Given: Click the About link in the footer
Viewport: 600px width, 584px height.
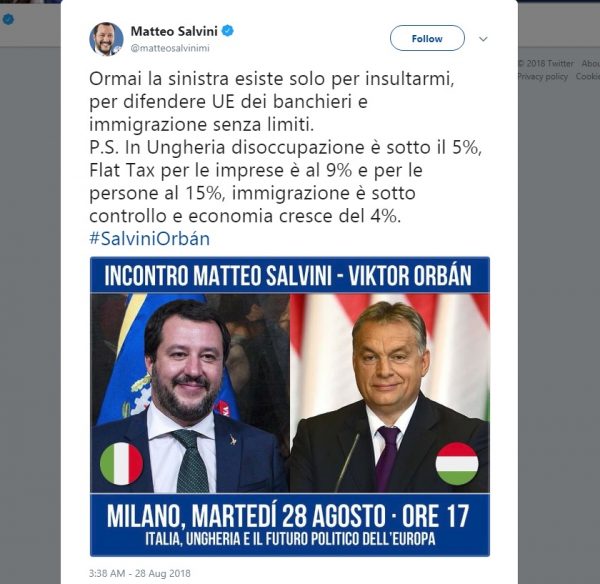Looking at the screenshot, I should [x=591, y=63].
